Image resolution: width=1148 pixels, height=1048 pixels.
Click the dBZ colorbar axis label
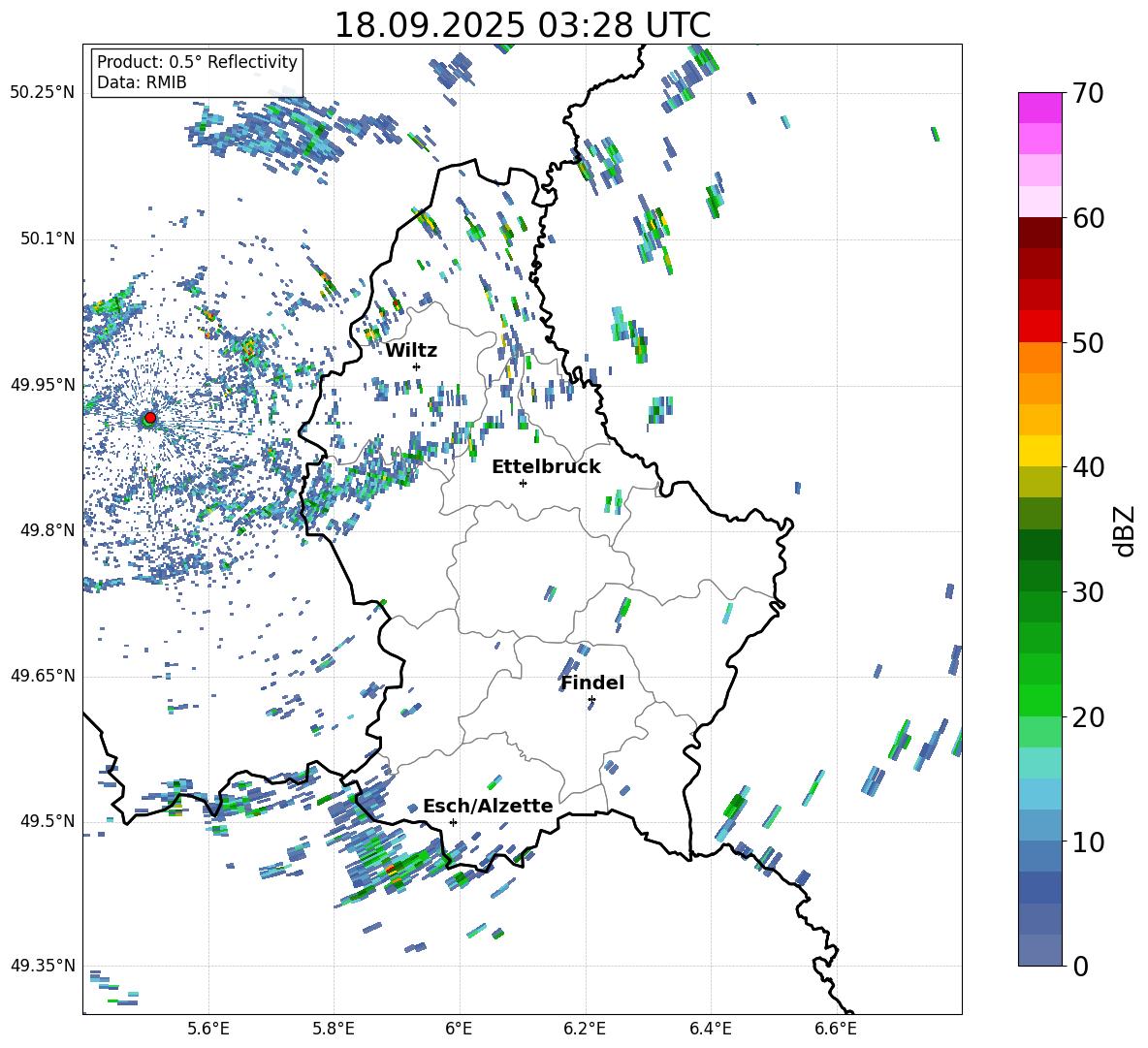tap(1125, 530)
